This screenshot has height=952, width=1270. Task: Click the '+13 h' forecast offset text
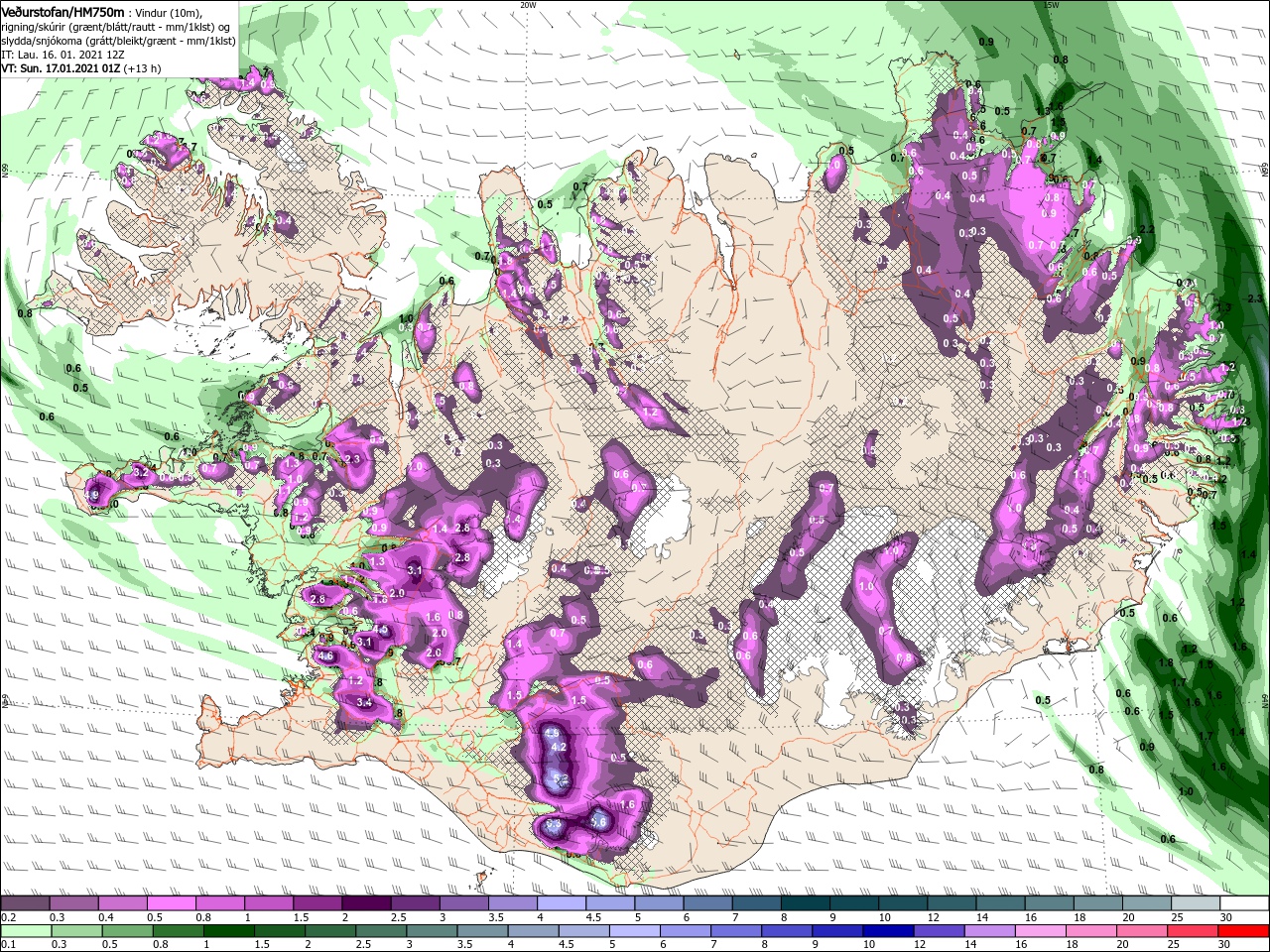pyautogui.click(x=143, y=68)
